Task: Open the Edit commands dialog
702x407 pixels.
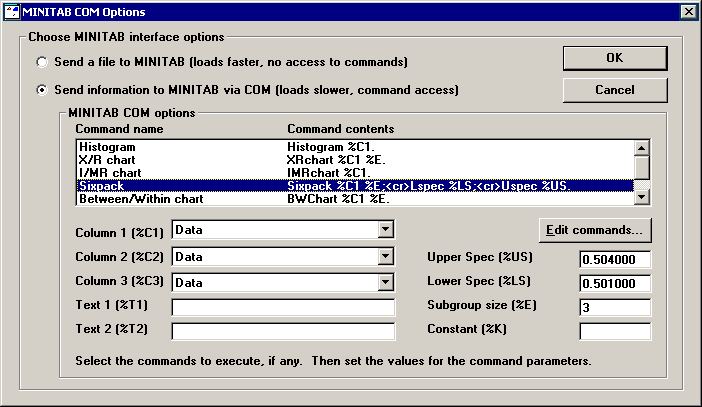Action: tap(596, 230)
